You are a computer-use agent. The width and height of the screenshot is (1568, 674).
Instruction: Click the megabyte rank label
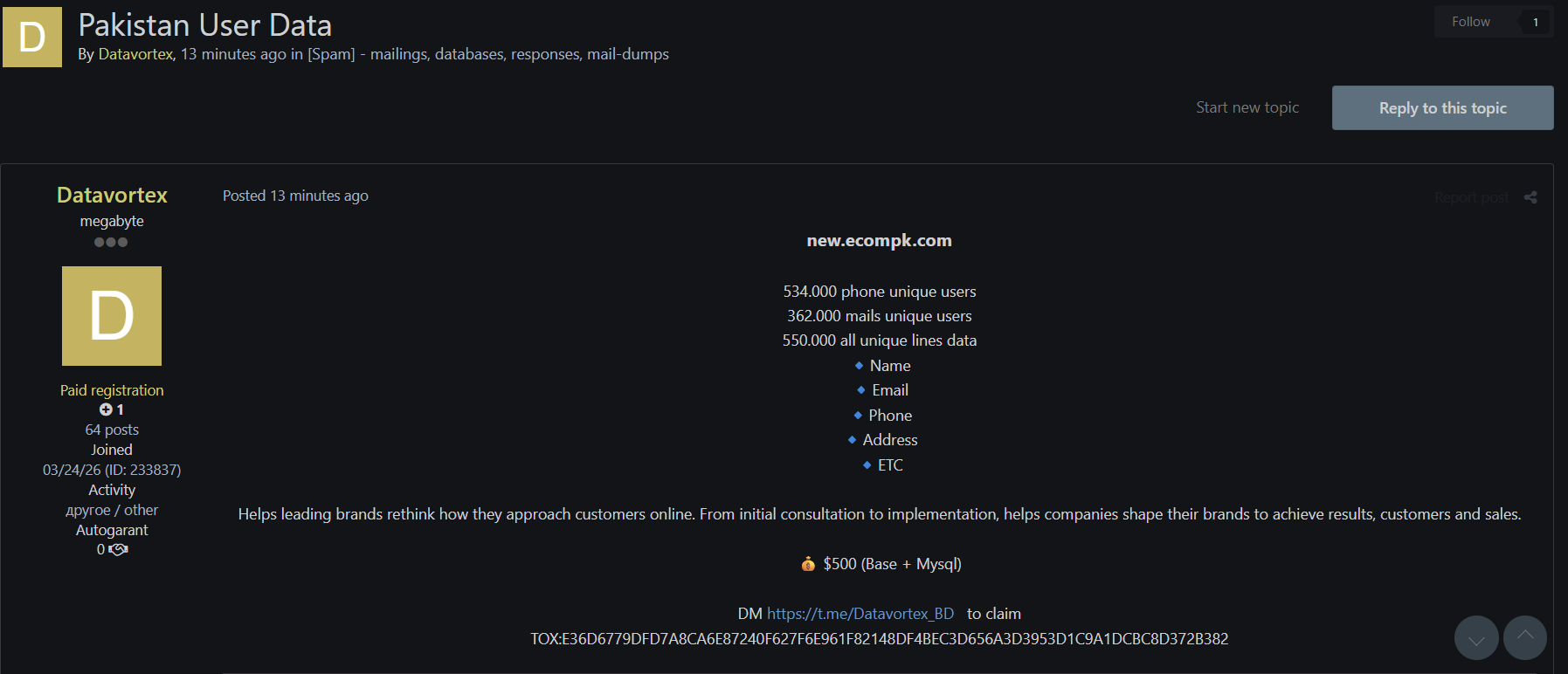[x=112, y=221]
